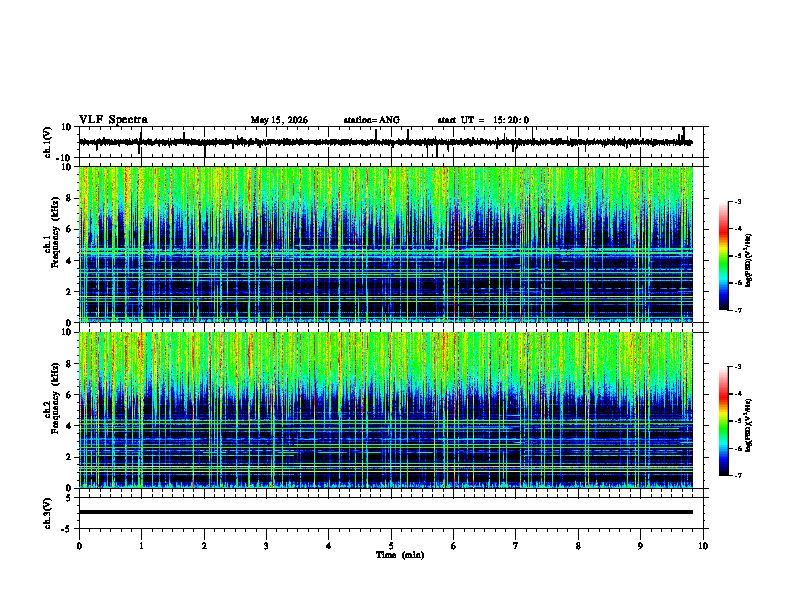Click the -3 label atop ch.1 colorbar
The height and width of the screenshot is (612, 792).
[738, 202]
